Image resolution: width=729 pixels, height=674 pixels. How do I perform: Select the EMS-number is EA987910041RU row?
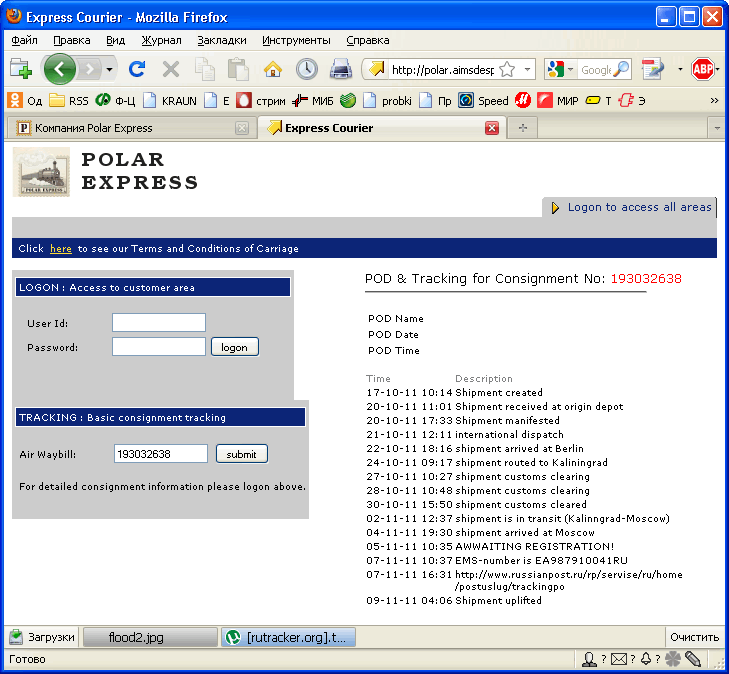click(x=497, y=561)
